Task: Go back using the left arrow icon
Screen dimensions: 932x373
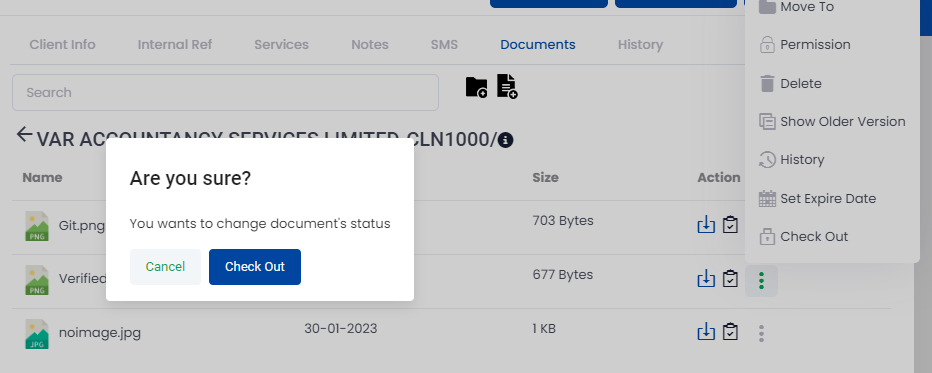Action: (x=24, y=134)
